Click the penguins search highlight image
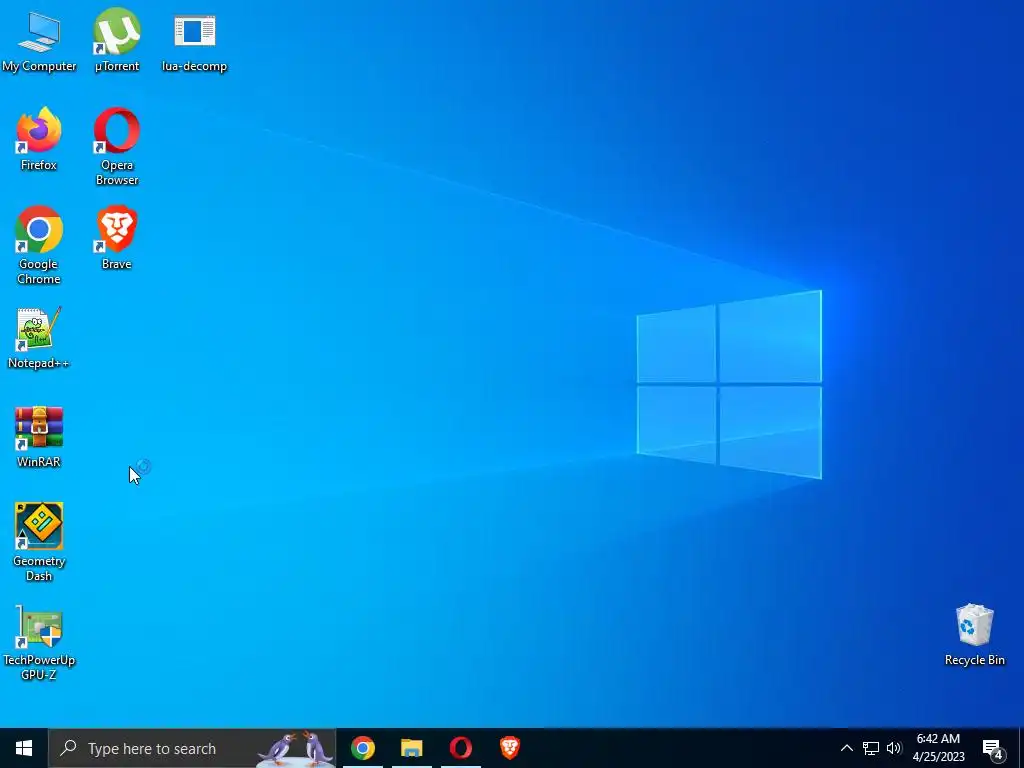The height and width of the screenshot is (768, 1024). 296,748
